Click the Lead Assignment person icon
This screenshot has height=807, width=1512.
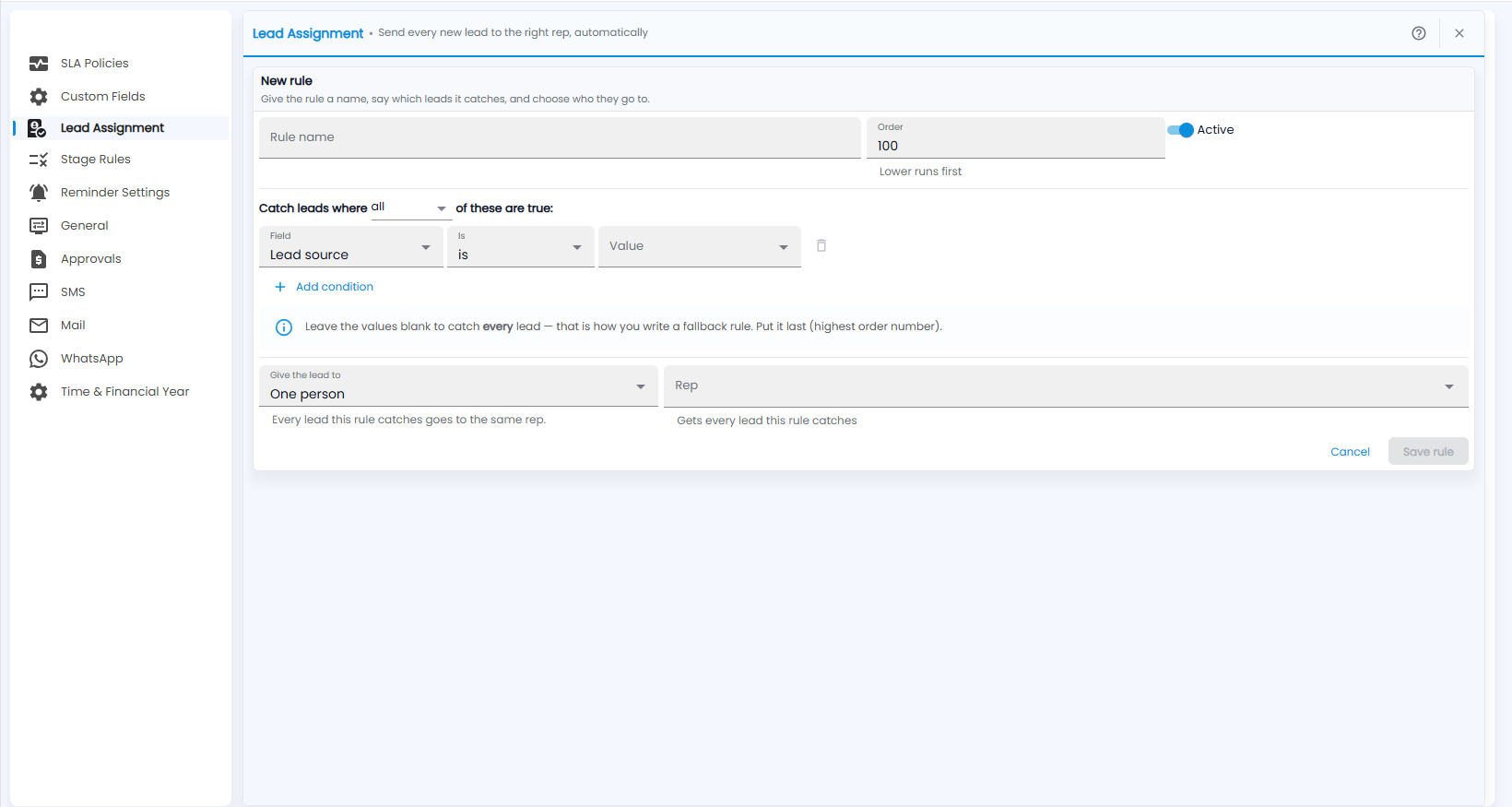click(38, 128)
